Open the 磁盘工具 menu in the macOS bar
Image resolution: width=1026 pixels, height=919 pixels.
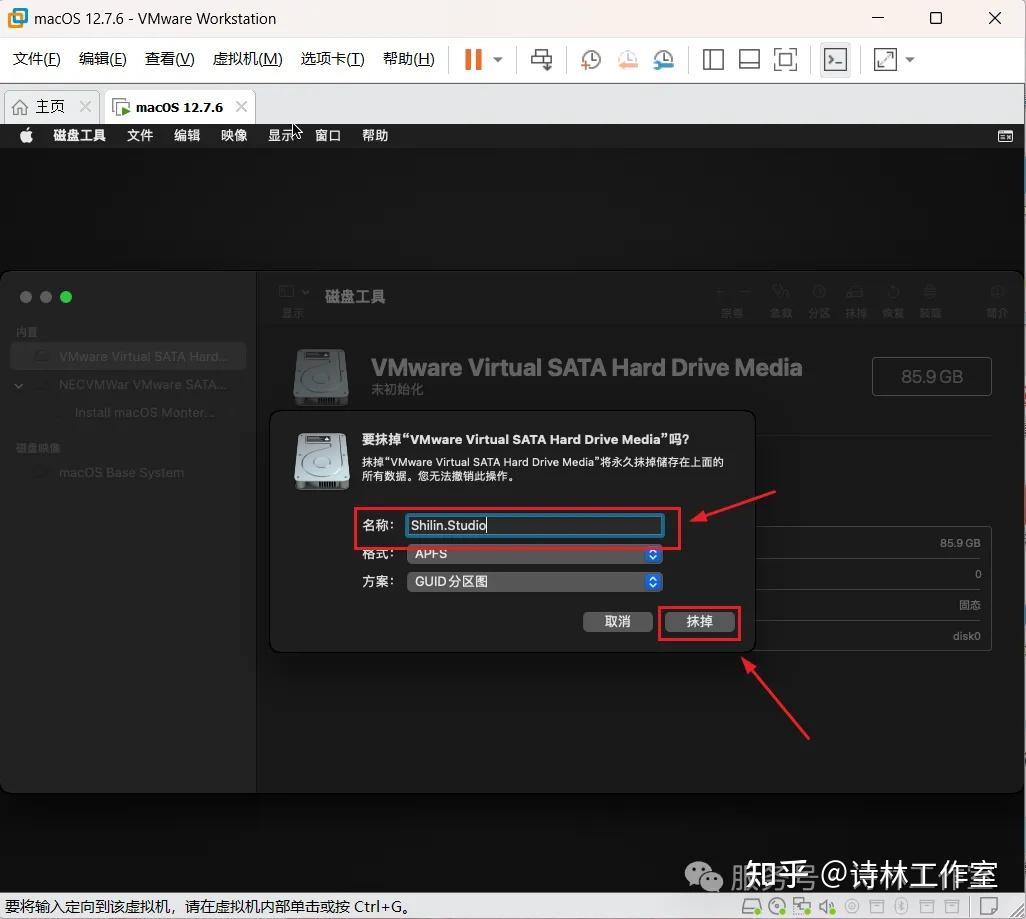click(x=79, y=135)
